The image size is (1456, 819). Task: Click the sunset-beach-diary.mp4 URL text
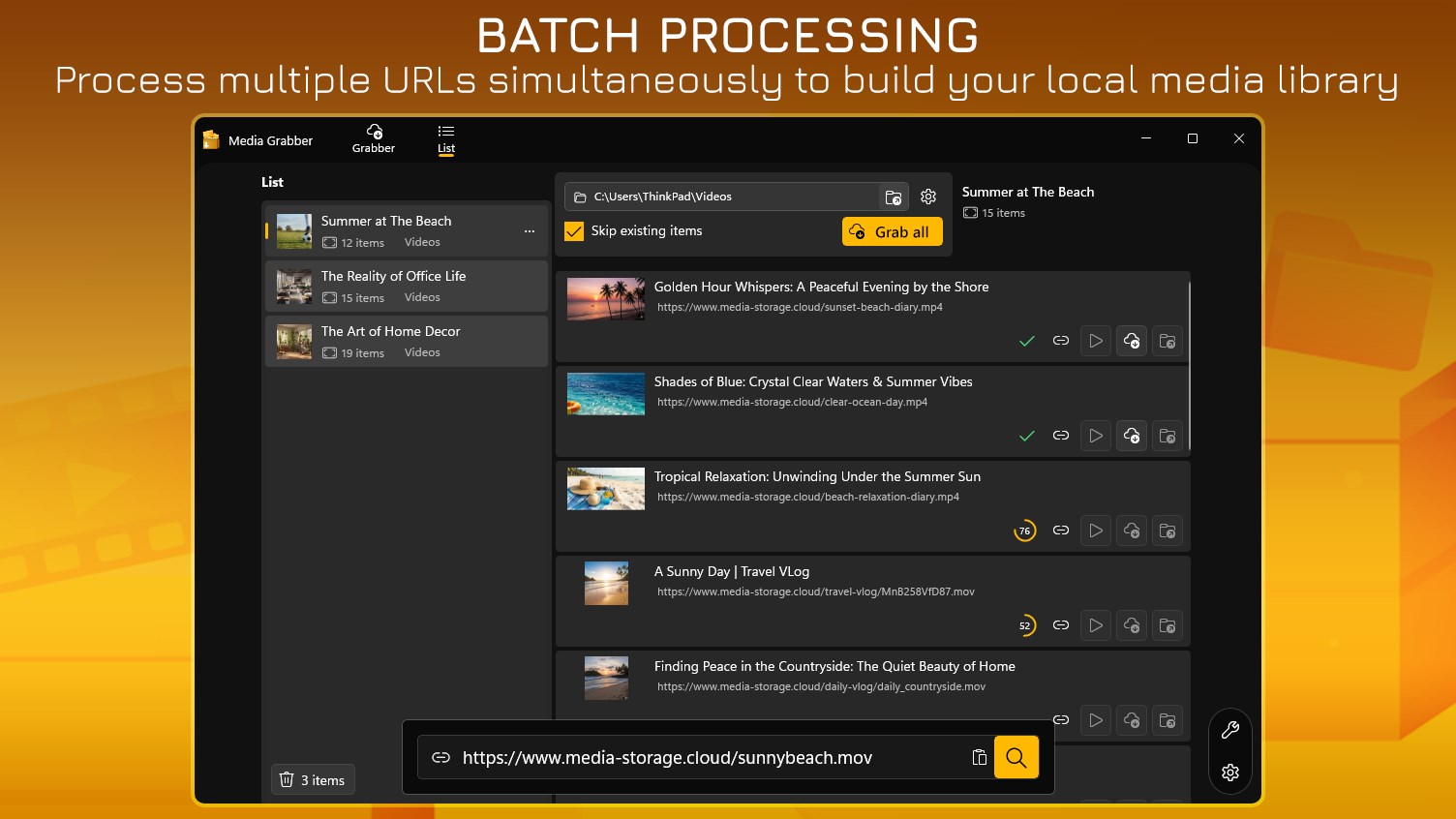[x=800, y=307]
